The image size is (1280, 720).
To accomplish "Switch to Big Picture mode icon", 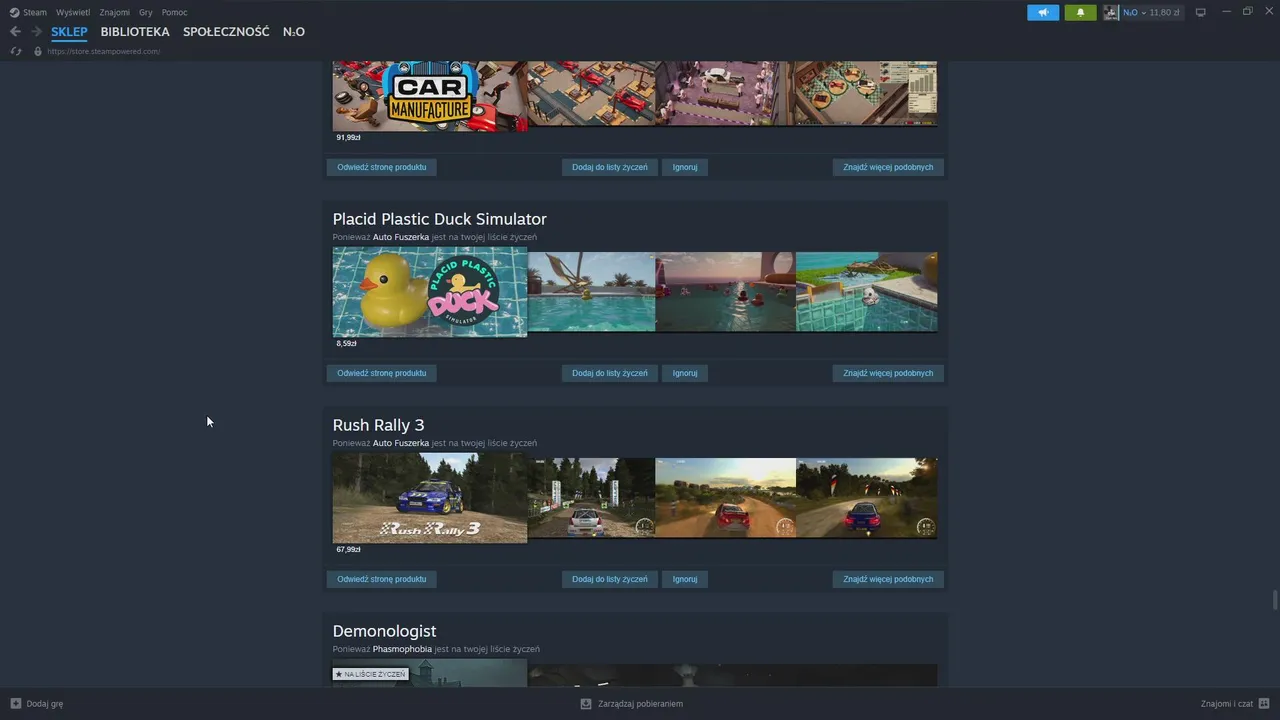I will pyautogui.click(x=1201, y=13).
